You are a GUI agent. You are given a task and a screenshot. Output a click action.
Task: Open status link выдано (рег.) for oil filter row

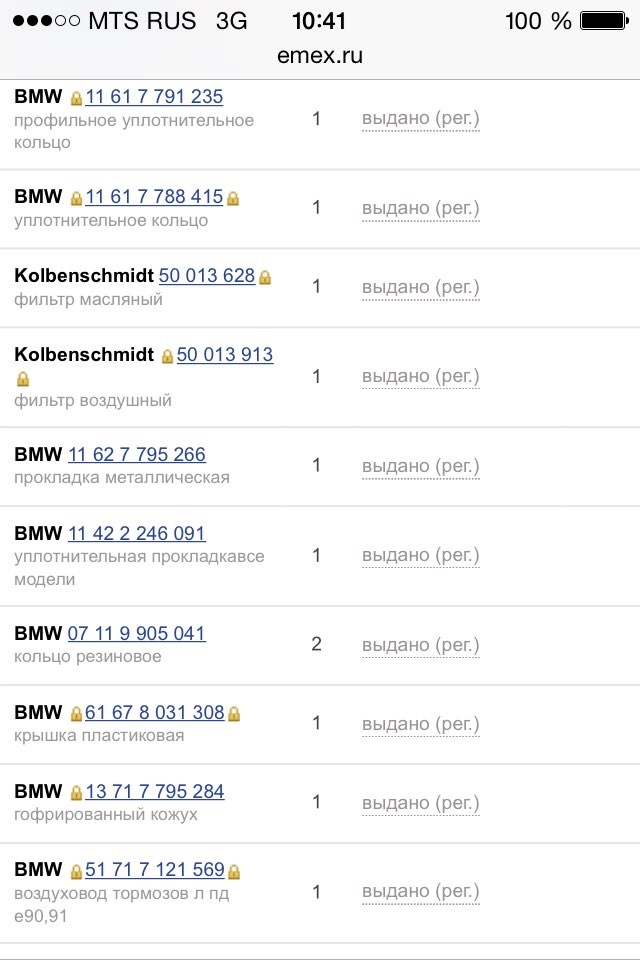[420, 286]
